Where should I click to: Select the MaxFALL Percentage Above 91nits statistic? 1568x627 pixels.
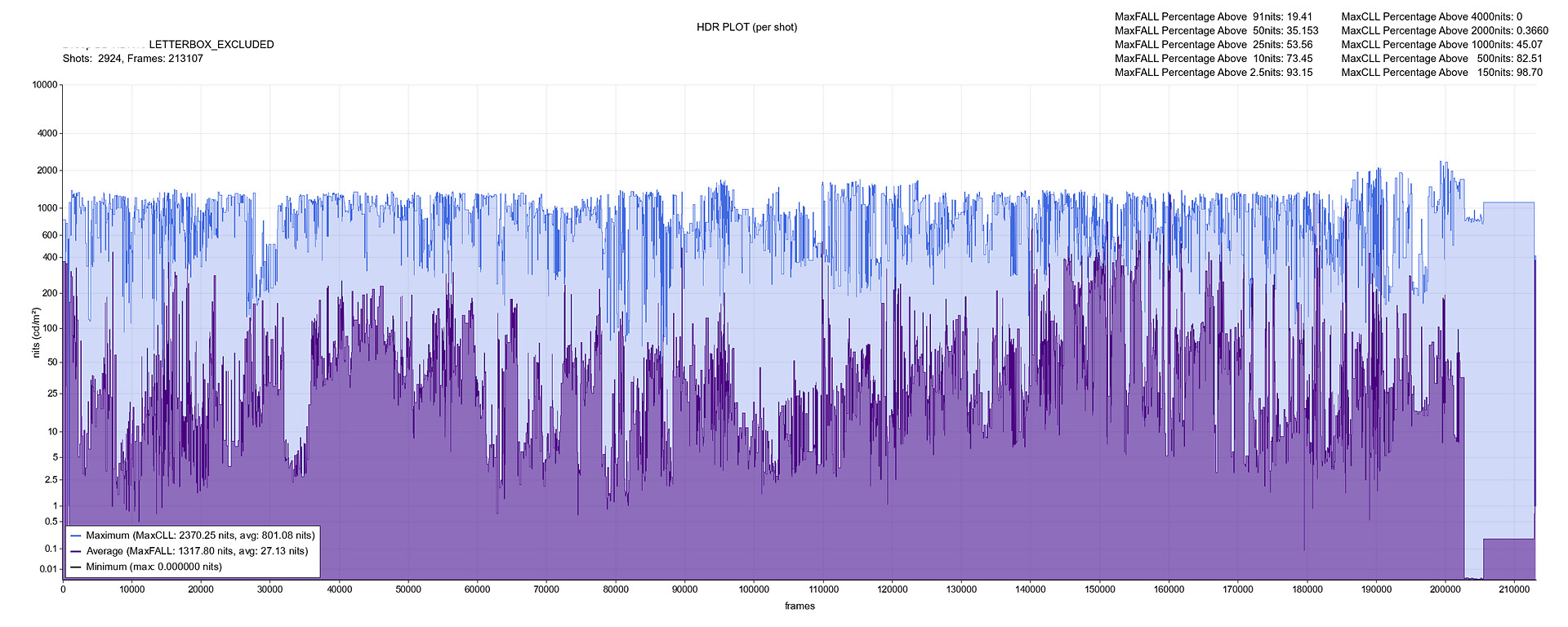[x=1214, y=16]
